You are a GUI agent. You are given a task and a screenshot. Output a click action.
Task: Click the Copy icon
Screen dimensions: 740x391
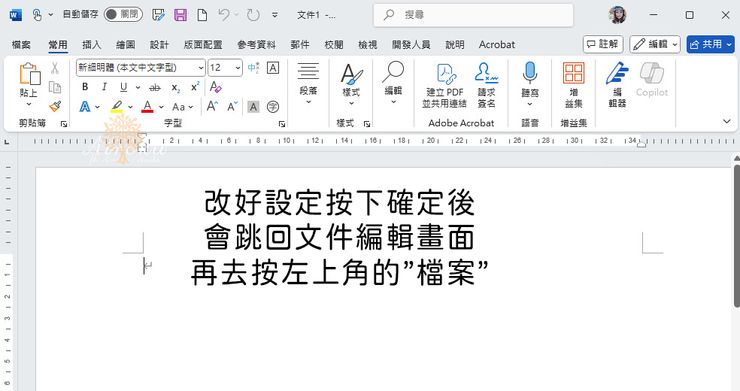tap(55, 87)
